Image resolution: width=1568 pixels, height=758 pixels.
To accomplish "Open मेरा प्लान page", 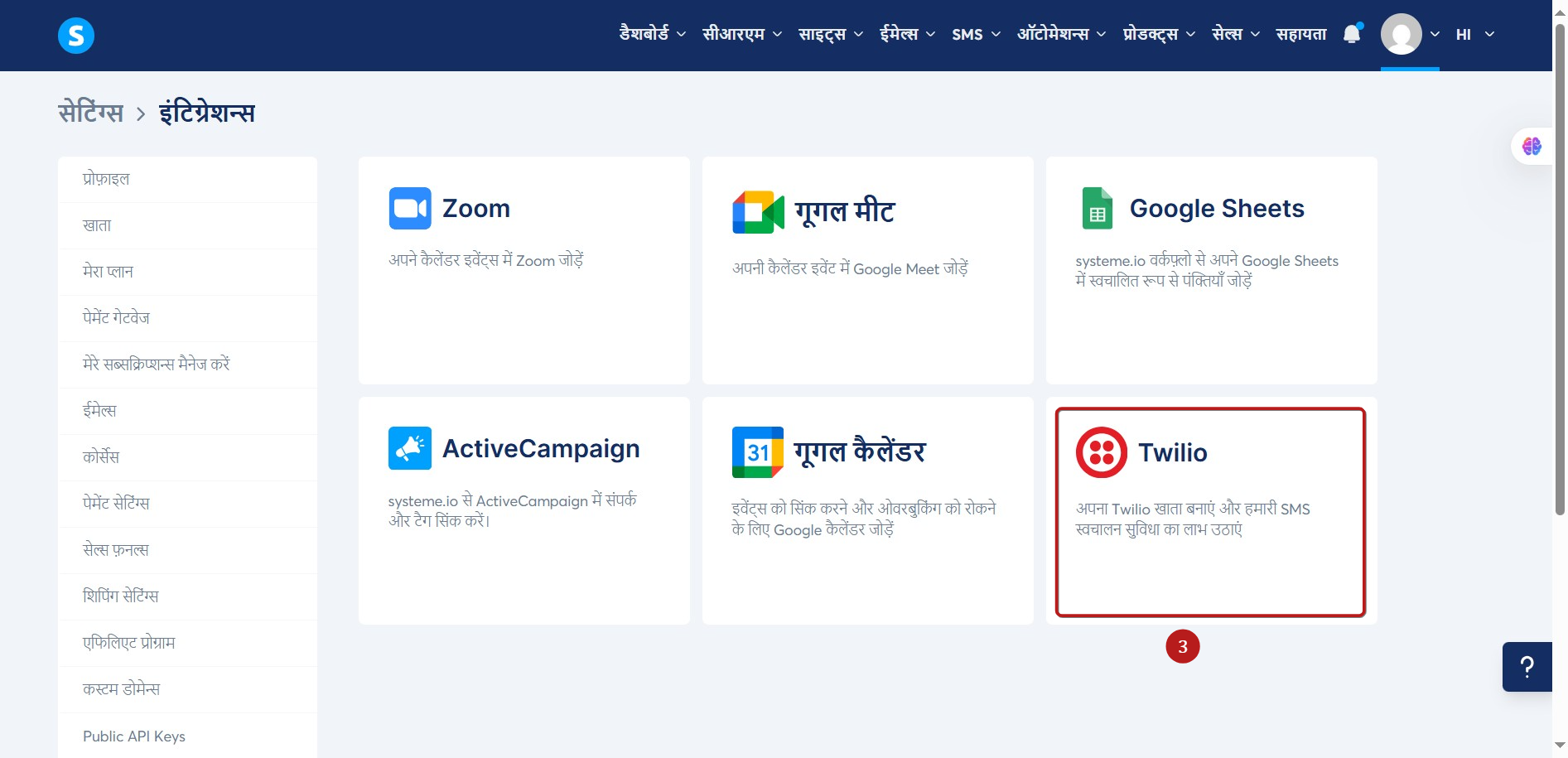I will coord(188,272).
